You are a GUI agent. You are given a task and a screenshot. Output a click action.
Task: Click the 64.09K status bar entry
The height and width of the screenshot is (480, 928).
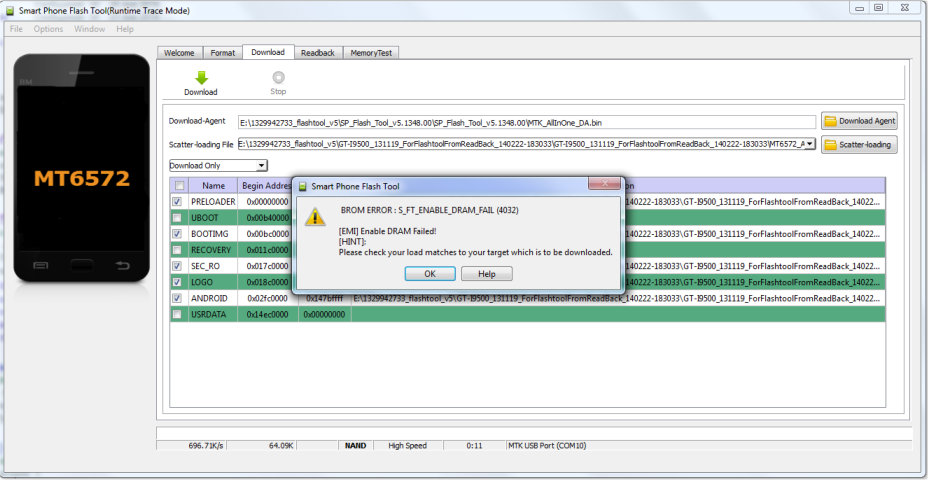[x=282, y=446]
